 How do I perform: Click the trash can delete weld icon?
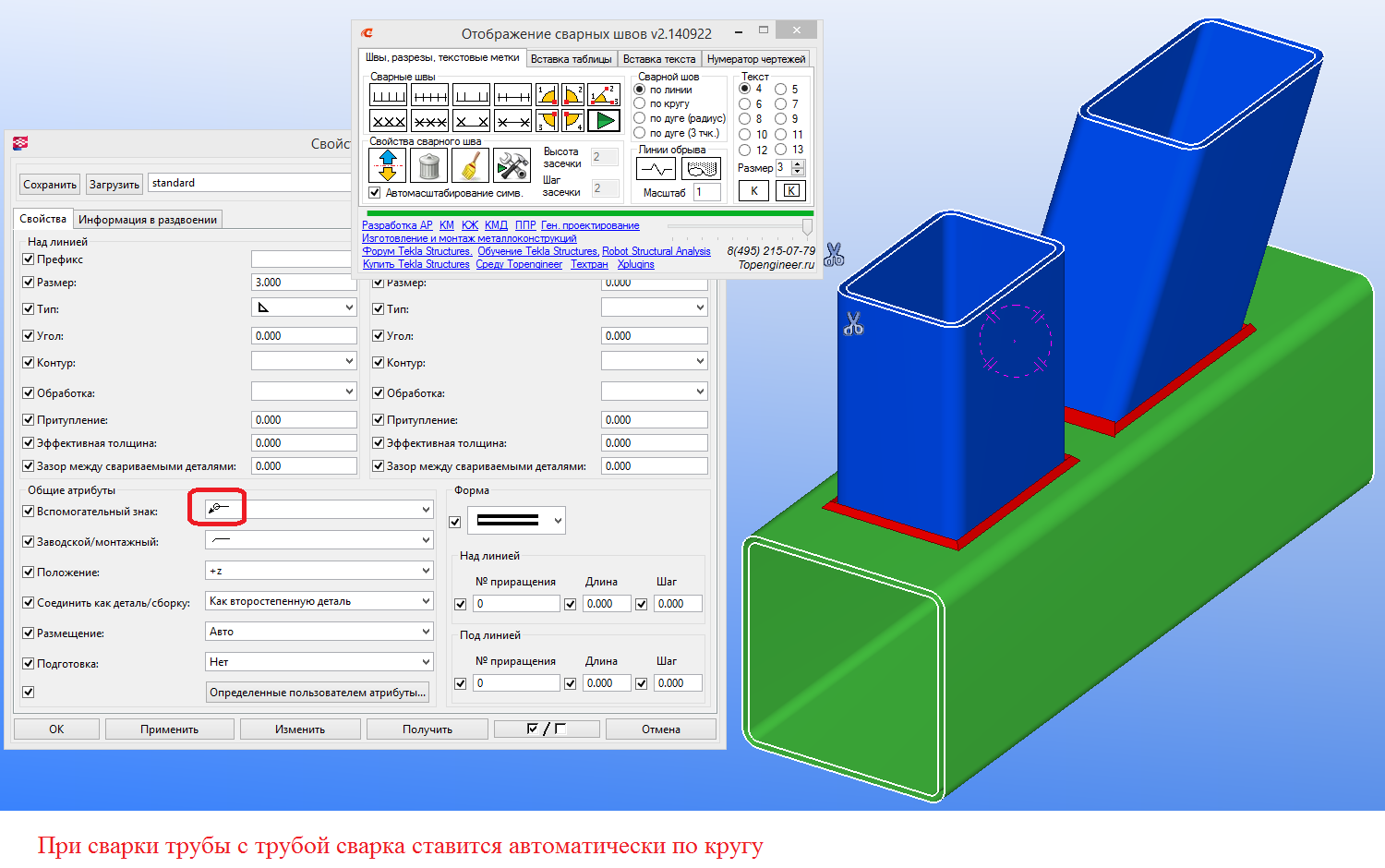pos(428,166)
